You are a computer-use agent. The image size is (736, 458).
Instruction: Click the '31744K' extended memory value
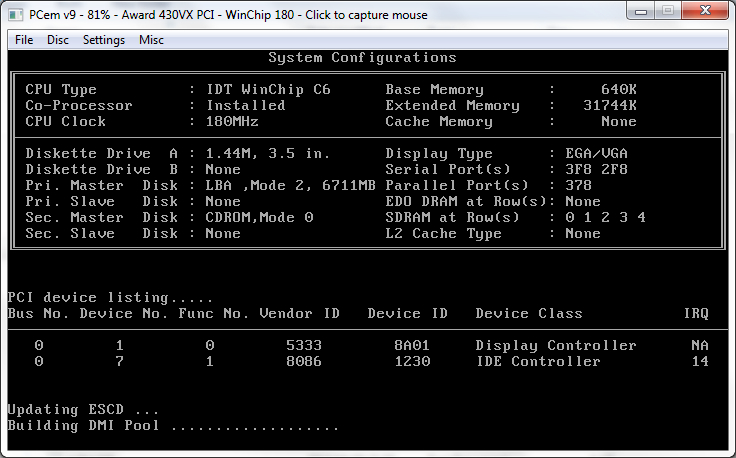point(610,105)
